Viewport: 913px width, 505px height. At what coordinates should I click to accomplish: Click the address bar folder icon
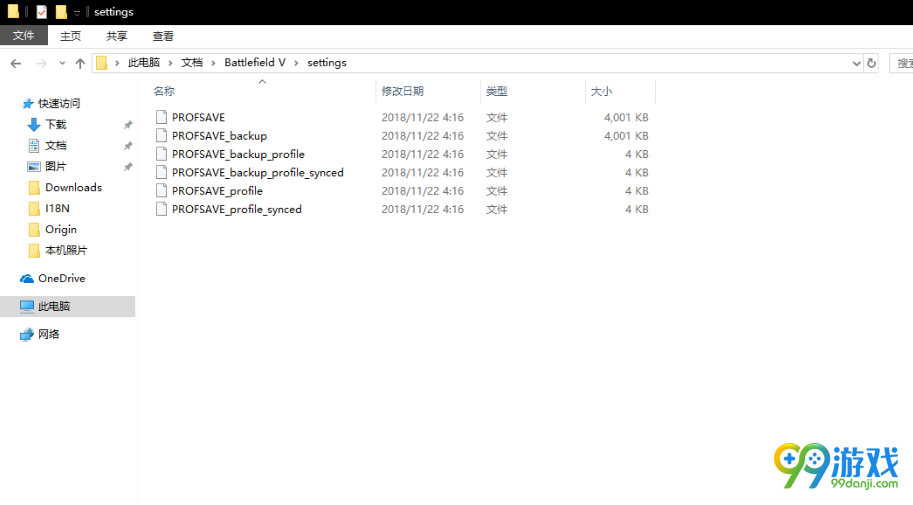pos(102,62)
